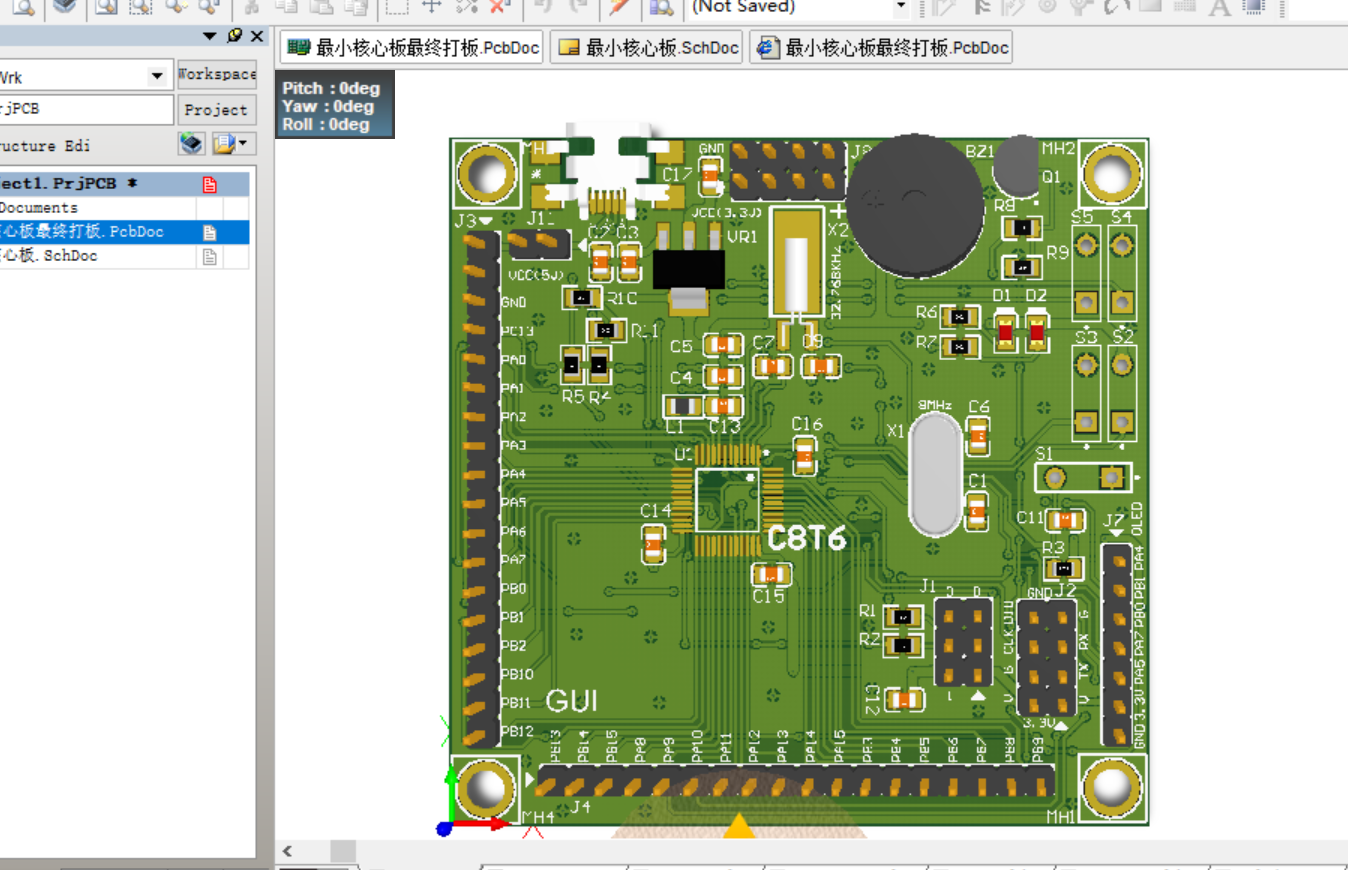Image resolution: width=1348 pixels, height=870 pixels.
Task: Select the red LED D1 component
Action: point(1005,332)
